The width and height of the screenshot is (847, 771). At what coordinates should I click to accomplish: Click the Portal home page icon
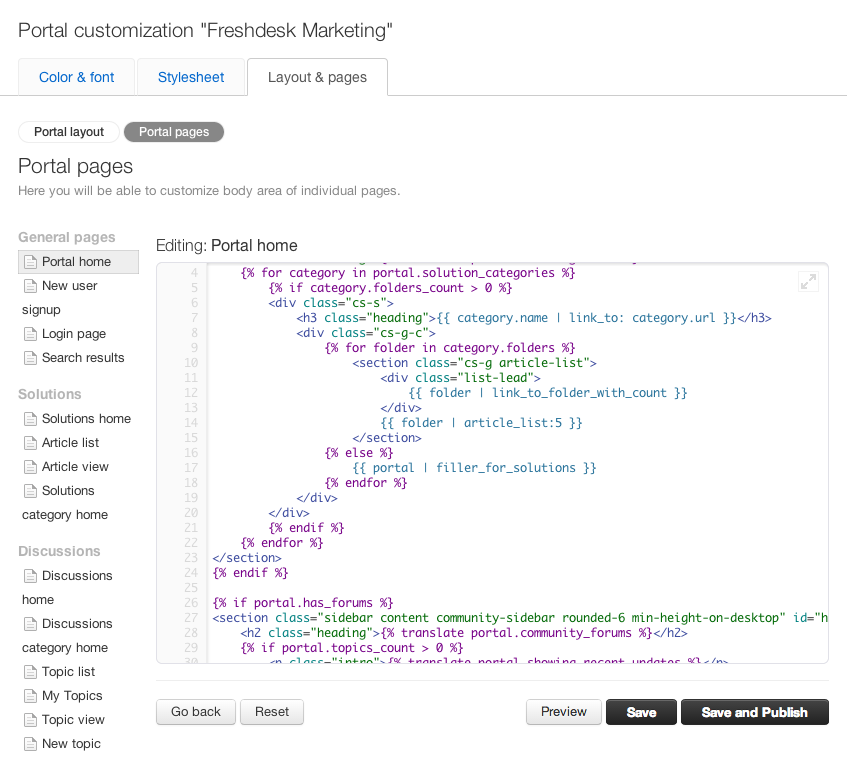[x=31, y=262]
